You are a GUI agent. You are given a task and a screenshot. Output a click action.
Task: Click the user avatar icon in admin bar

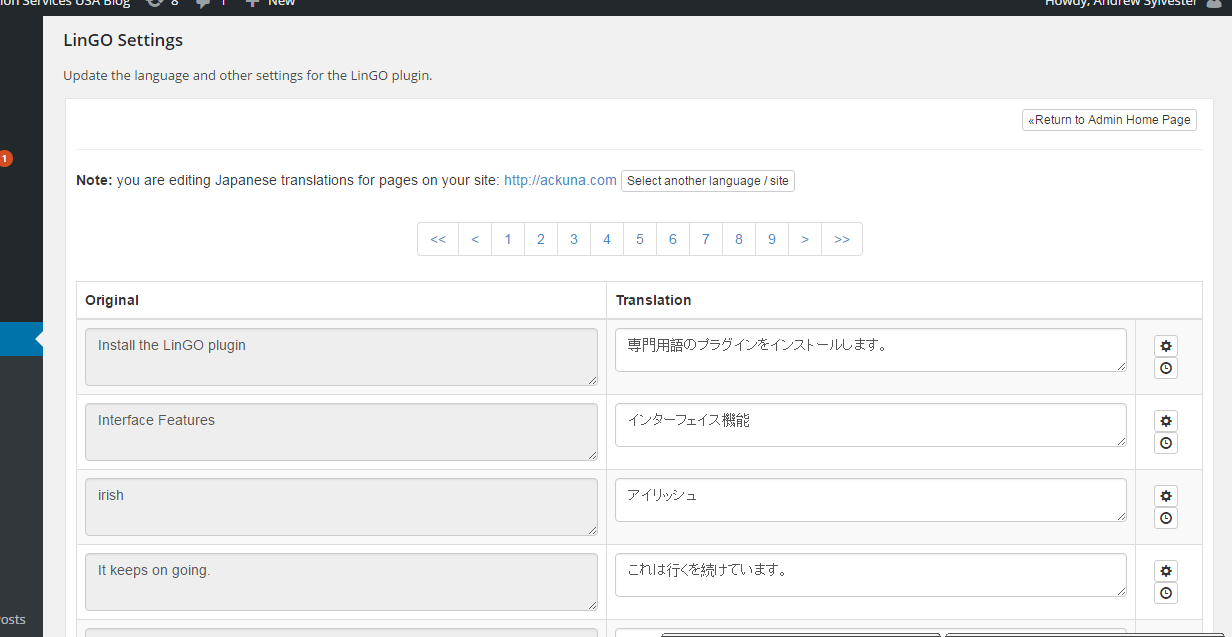coord(1214,3)
